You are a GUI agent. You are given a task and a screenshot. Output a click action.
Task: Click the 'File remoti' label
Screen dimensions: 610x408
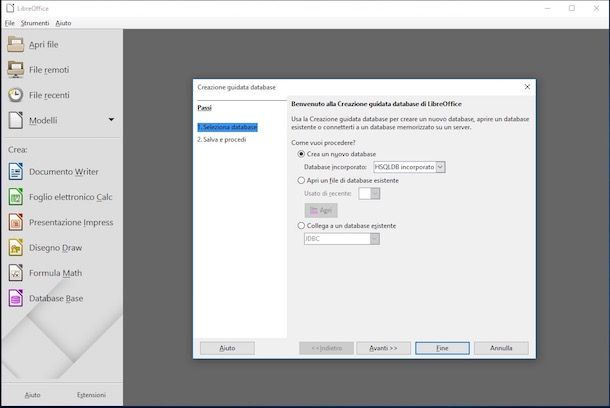[x=49, y=70]
